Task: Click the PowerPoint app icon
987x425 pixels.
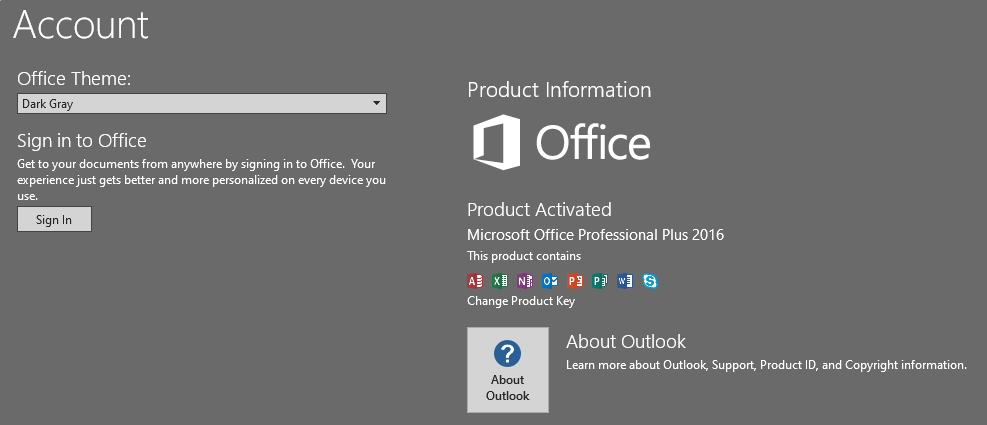Action: pyautogui.click(x=575, y=281)
